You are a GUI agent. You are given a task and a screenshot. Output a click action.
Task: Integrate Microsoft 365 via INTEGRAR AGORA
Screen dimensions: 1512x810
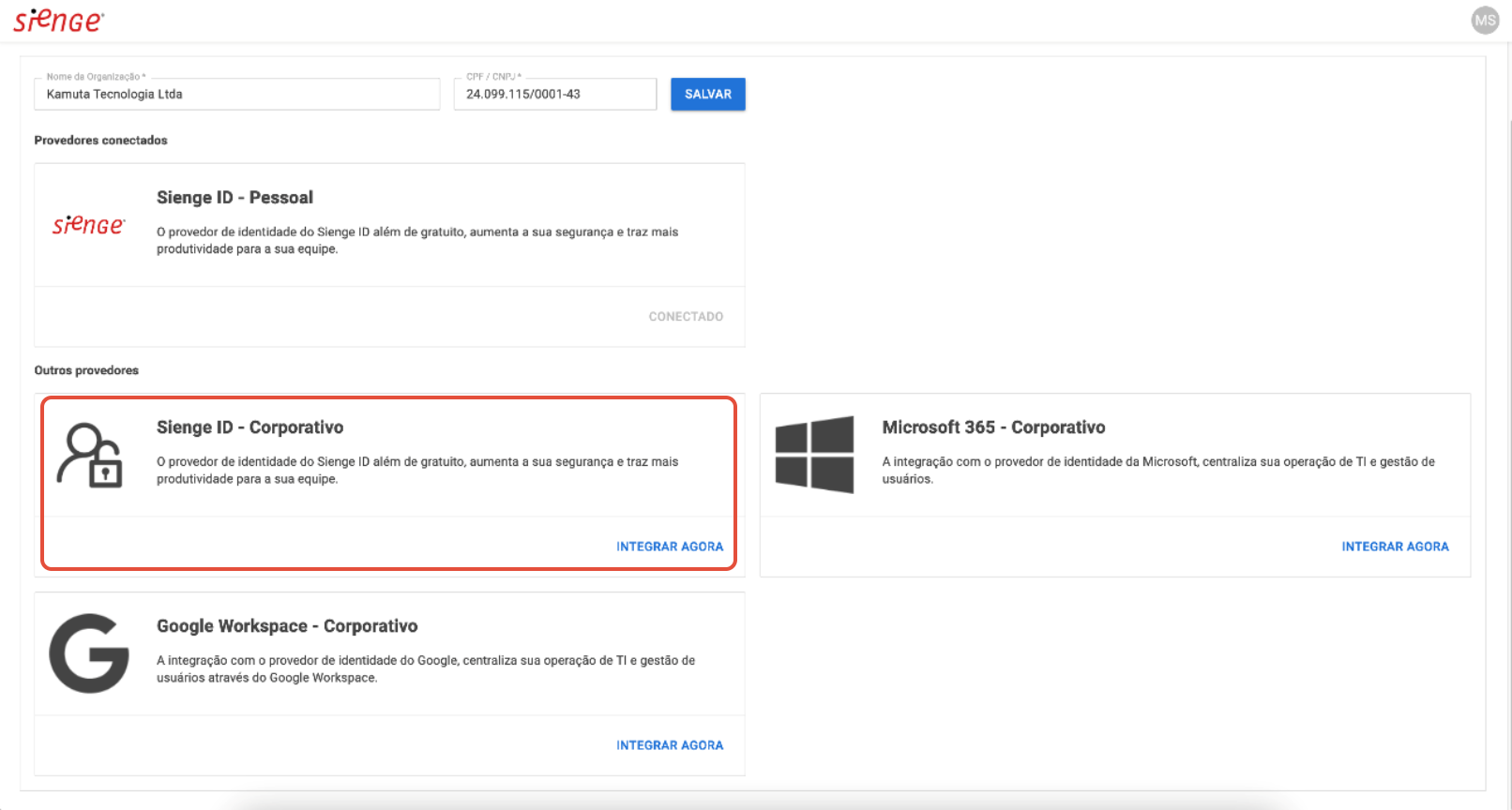coord(1395,547)
